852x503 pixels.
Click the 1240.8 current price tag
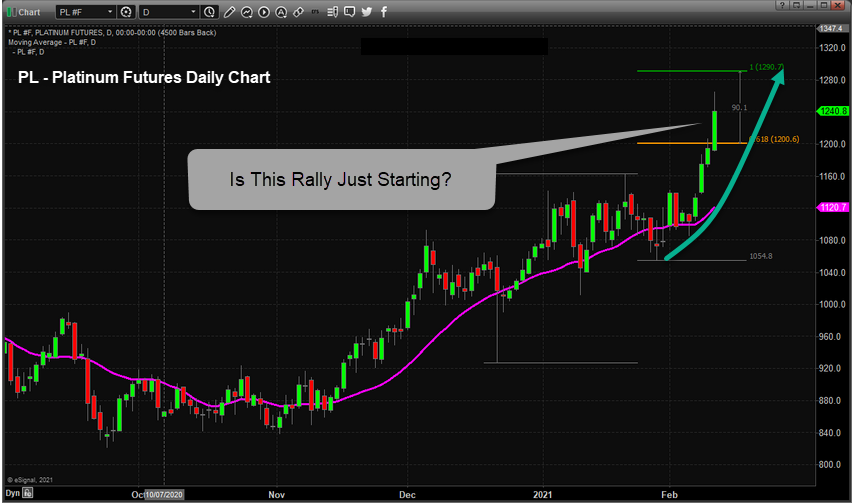(833, 111)
